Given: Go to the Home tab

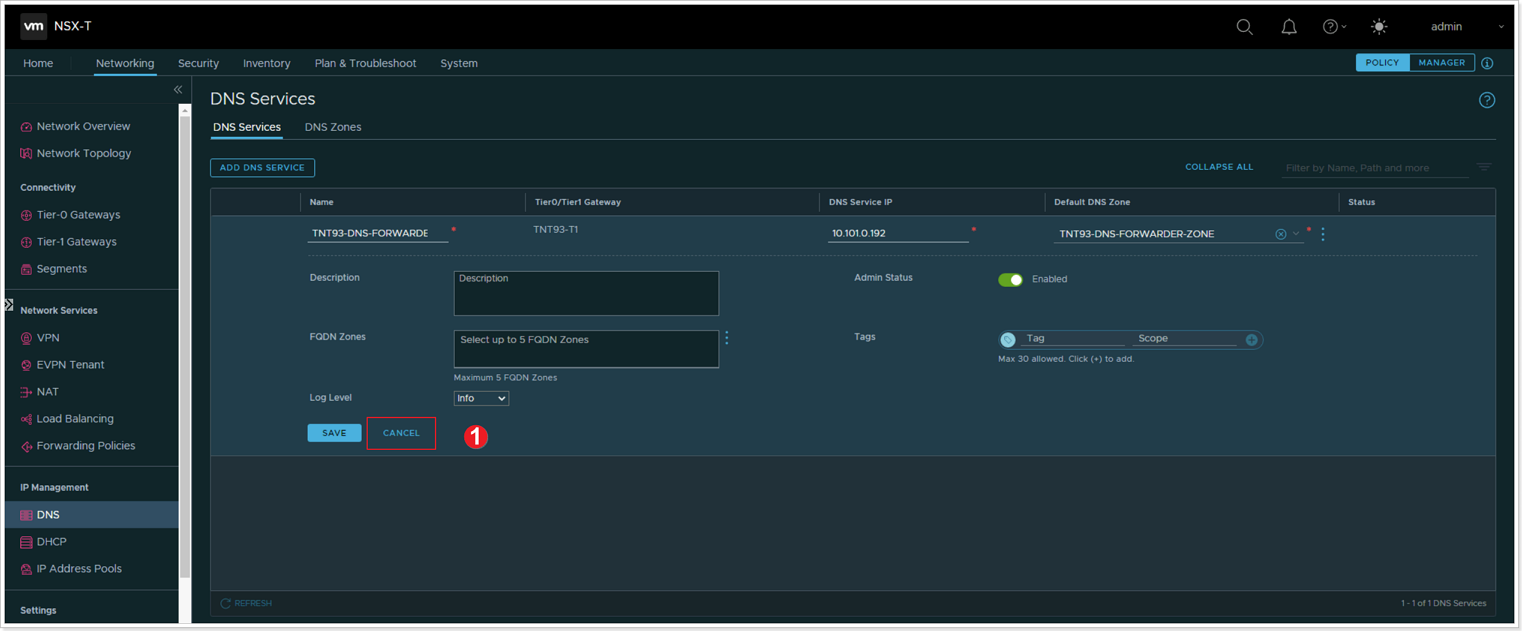Looking at the screenshot, I should 38,63.
